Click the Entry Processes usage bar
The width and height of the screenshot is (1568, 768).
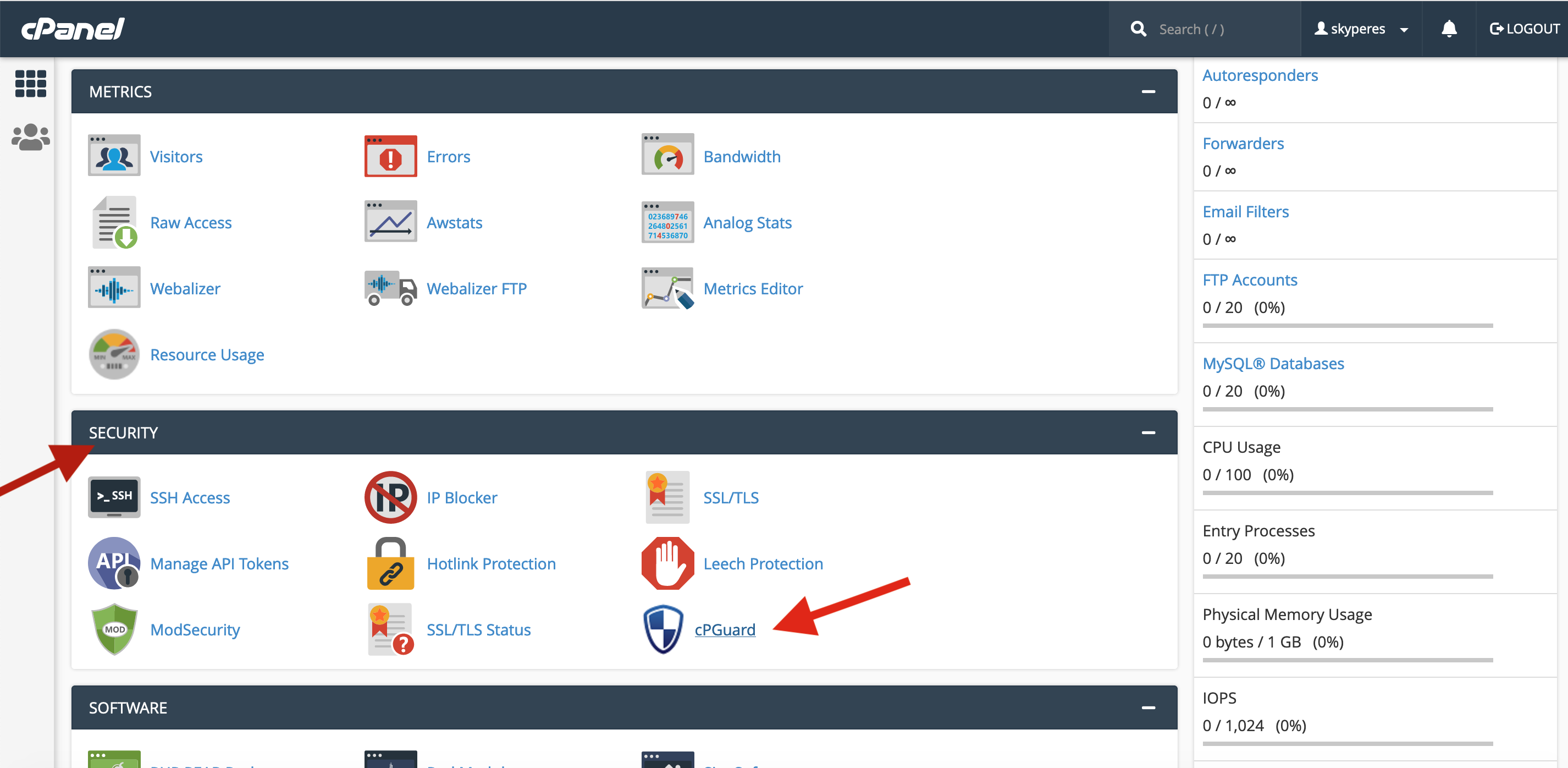click(1347, 577)
